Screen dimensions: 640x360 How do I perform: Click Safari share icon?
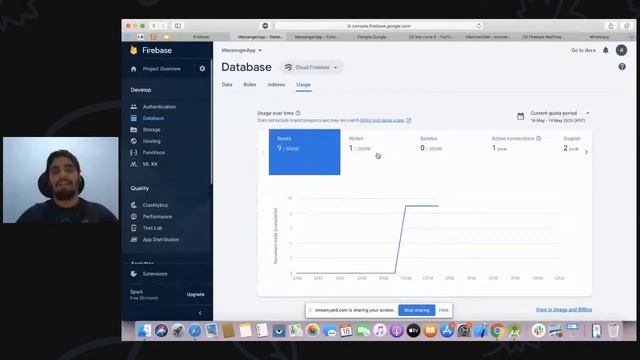click(611, 26)
